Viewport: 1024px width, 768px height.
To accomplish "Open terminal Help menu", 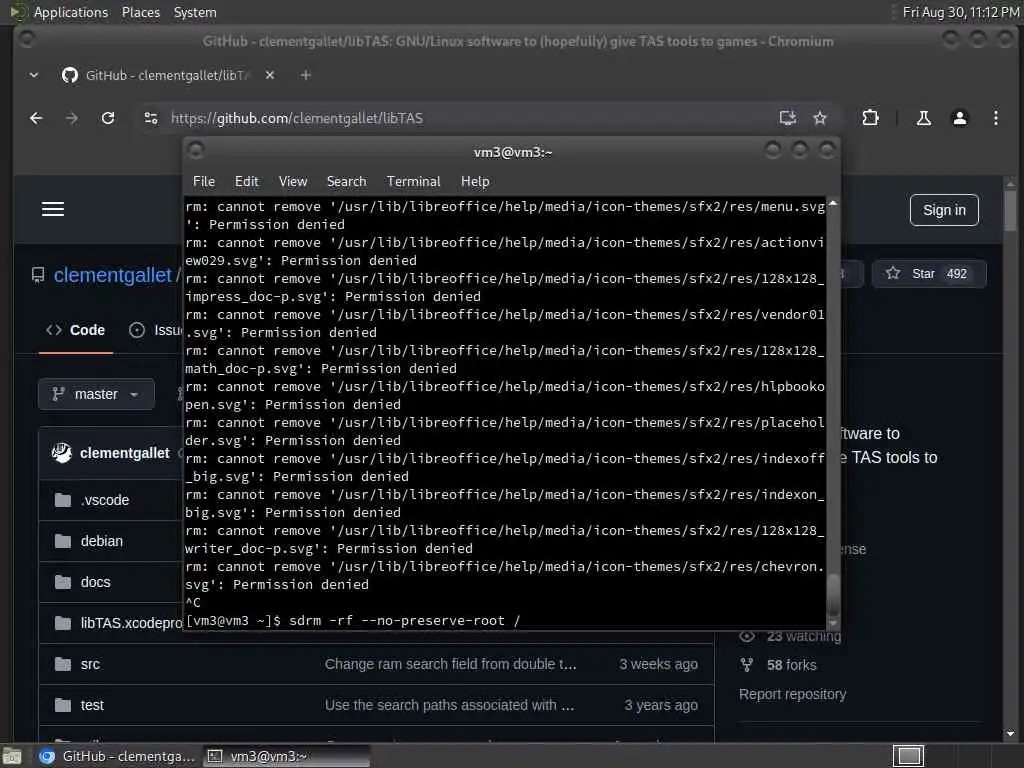I will click(475, 182).
